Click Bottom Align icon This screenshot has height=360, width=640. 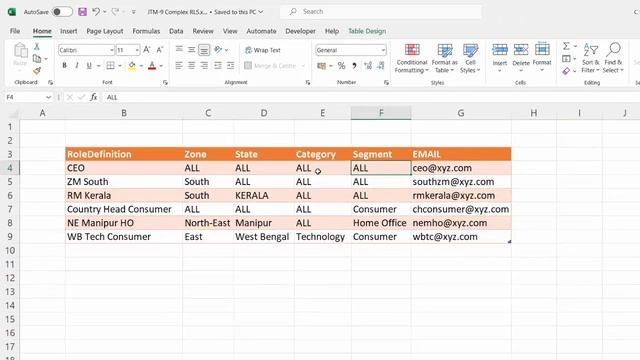204,50
